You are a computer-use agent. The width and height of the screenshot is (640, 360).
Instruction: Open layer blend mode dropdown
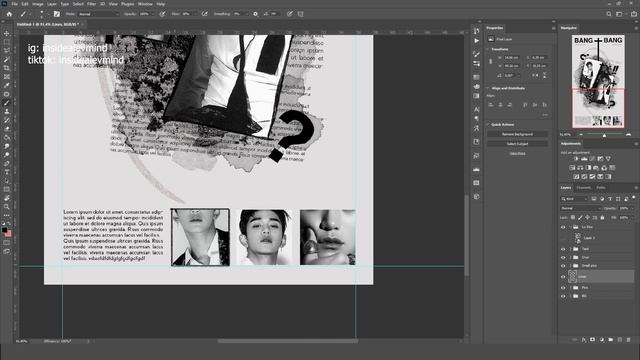click(x=581, y=208)
